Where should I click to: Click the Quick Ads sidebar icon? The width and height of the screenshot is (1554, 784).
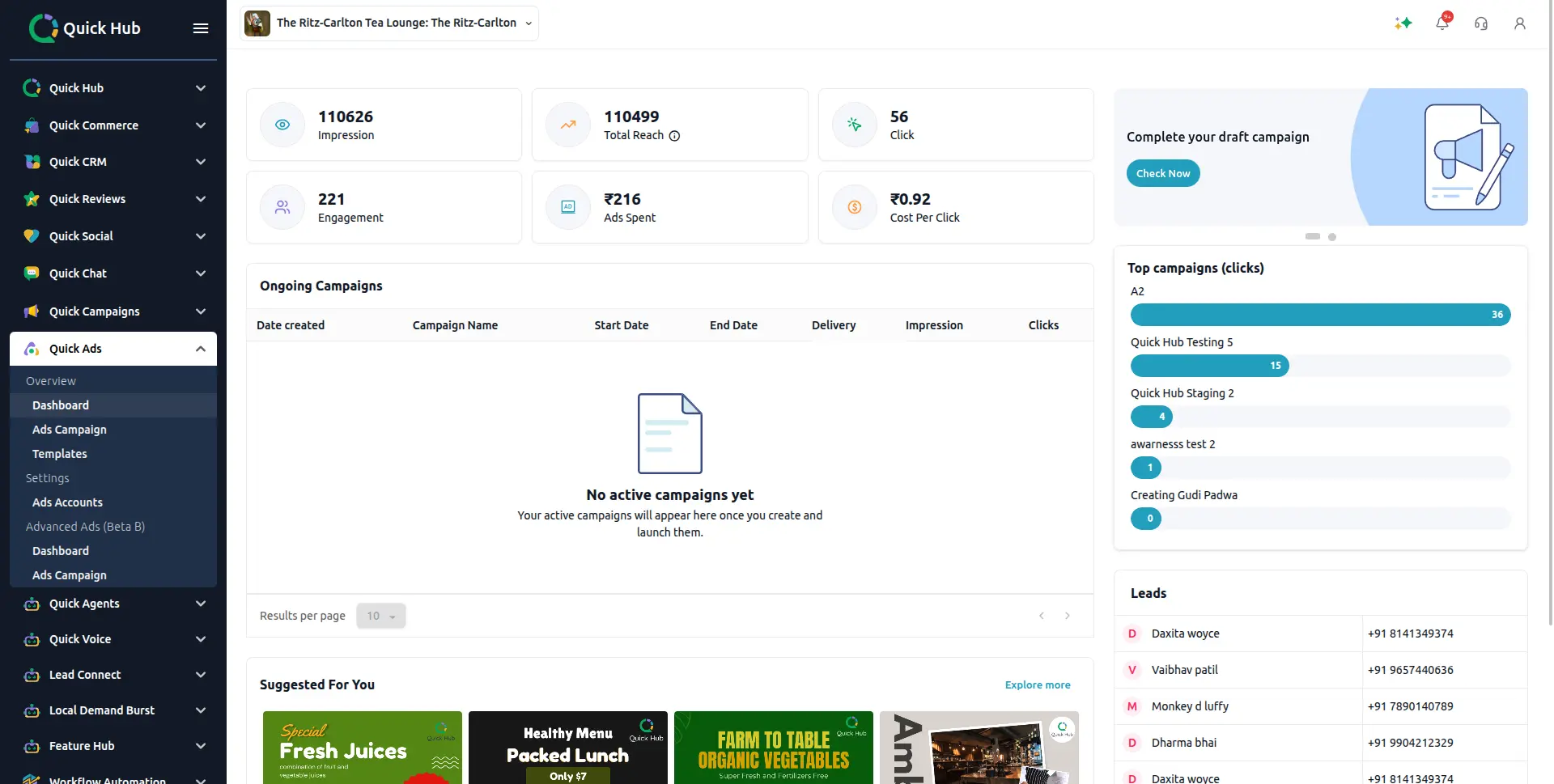pos(32,349)
